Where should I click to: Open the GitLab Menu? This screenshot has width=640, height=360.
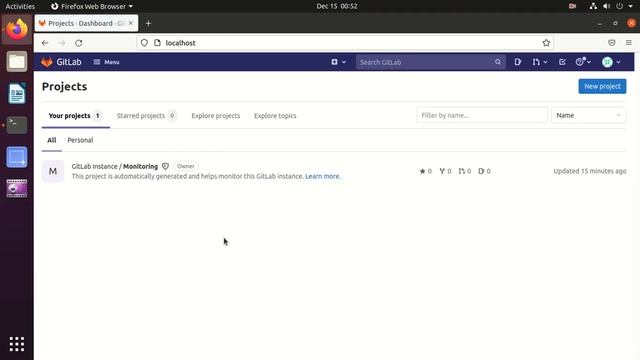(106, 62)
